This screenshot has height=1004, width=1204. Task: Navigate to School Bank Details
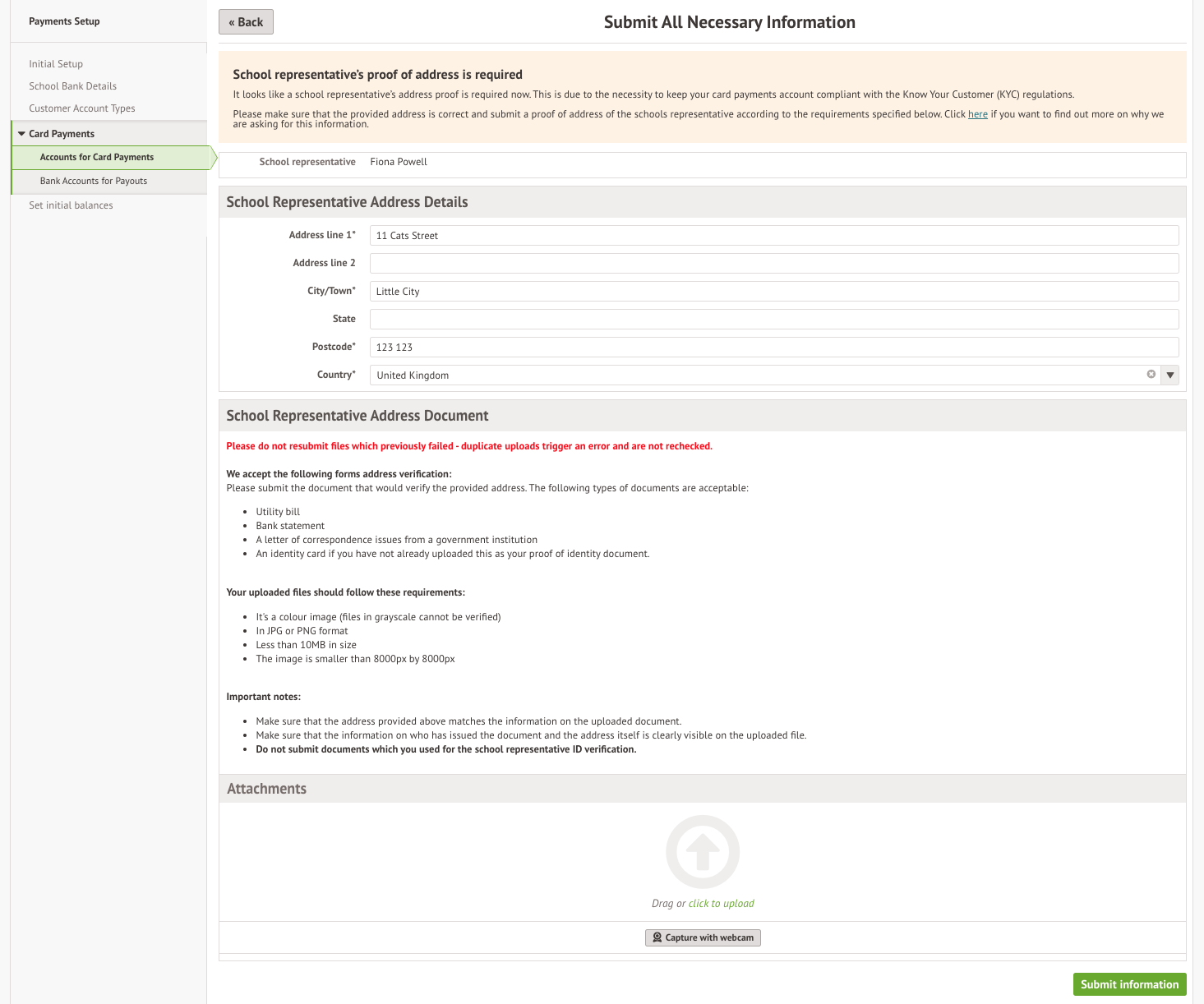72,86
